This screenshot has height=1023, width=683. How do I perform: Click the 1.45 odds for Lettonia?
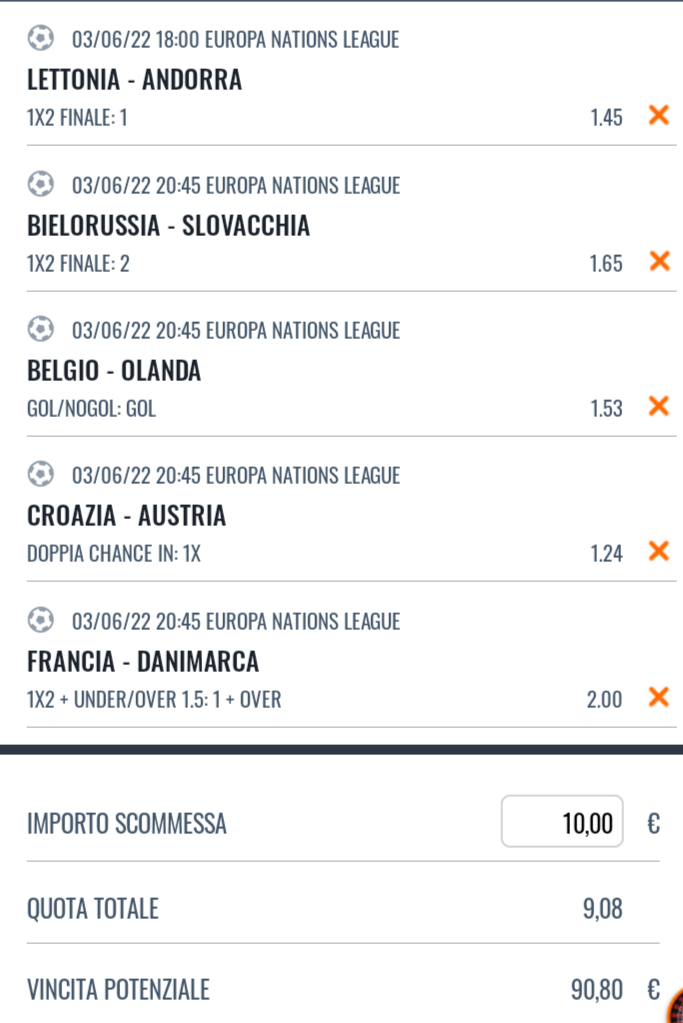pyautogui.click(x=606, y=118)
